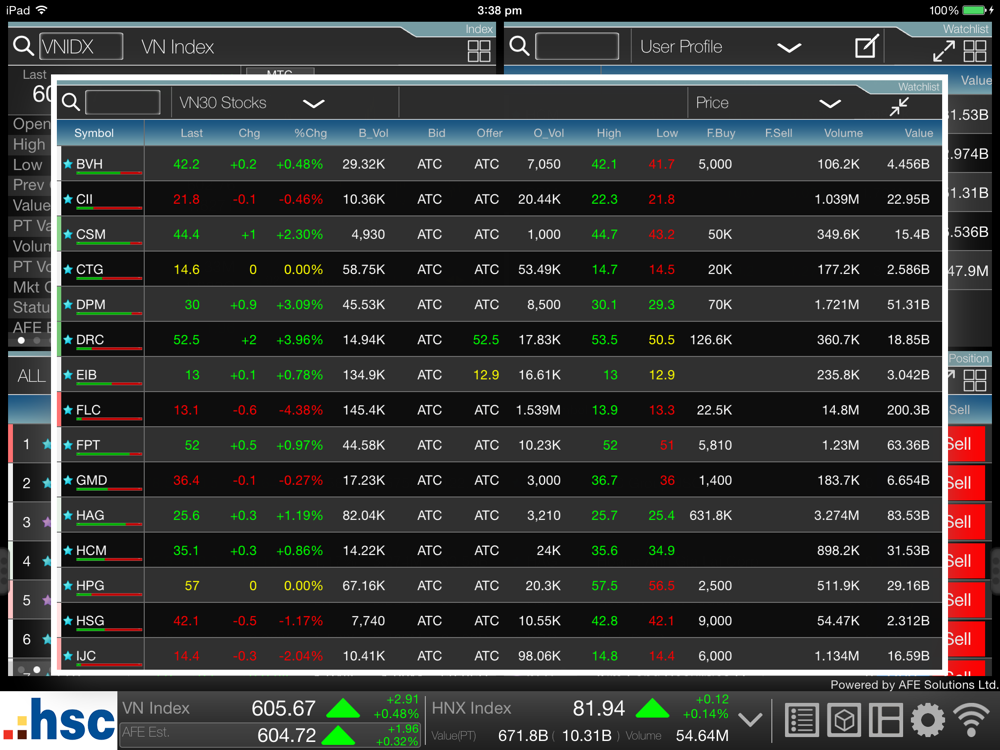Click the VNIDX symbol input field
Viewport: 1000px width, 750px height.
81,46
